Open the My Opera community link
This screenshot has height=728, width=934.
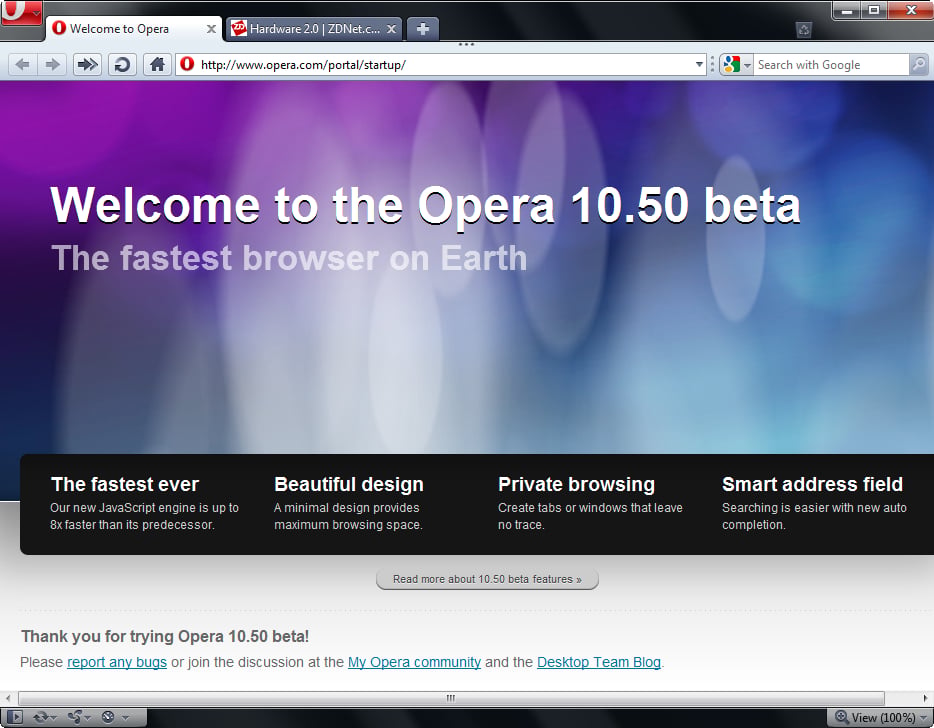414,662
